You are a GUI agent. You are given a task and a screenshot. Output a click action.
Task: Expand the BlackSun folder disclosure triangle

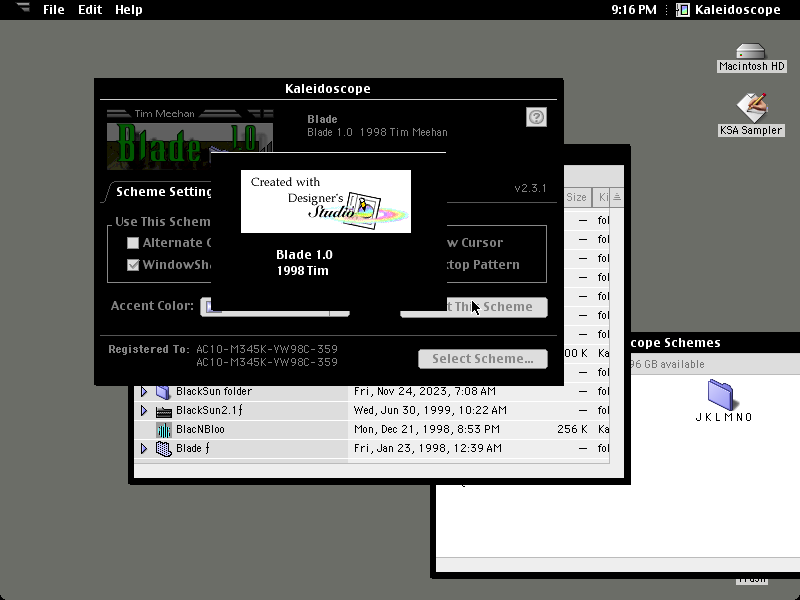(144, 391)
